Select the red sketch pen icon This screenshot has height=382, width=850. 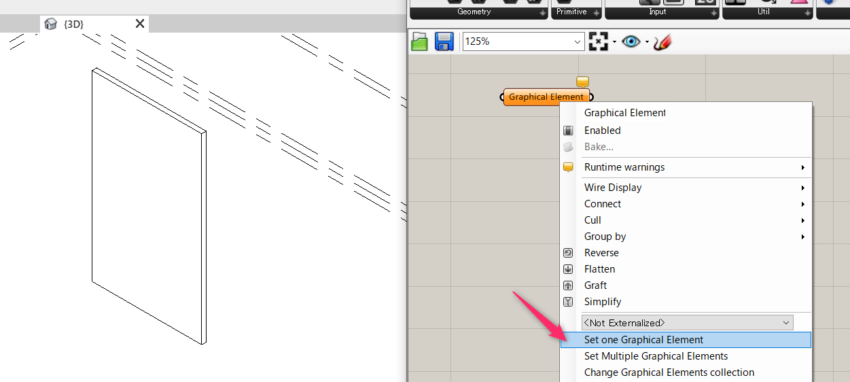click(662, 42)
